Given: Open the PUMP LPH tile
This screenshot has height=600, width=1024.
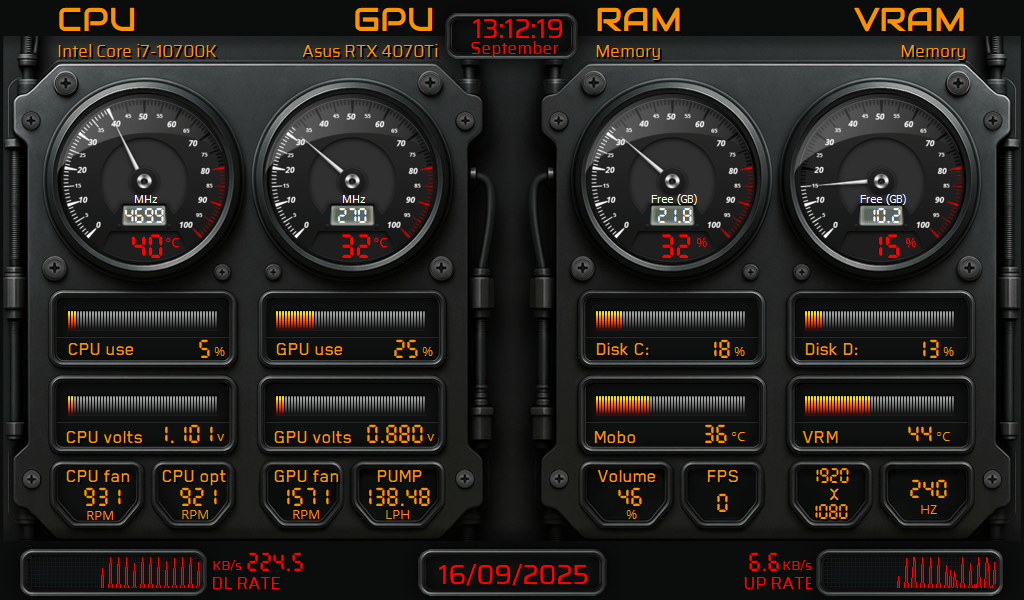Looking at the screenshot, I should pyautogui.click(x=399, y=492).
